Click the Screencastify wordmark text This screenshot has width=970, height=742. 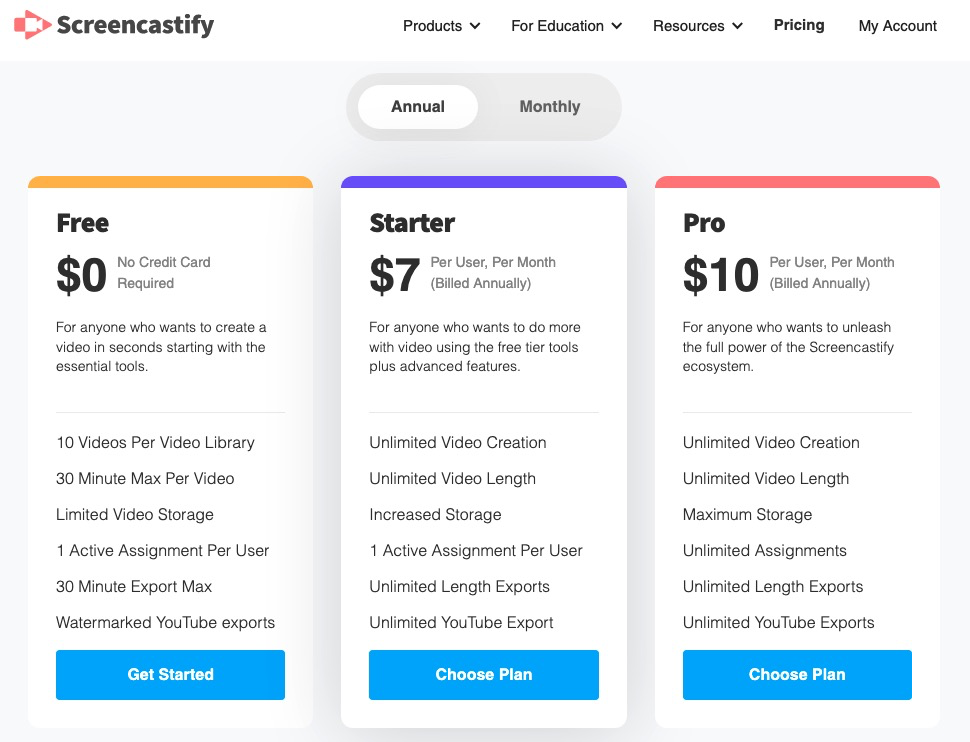[135, 25]
